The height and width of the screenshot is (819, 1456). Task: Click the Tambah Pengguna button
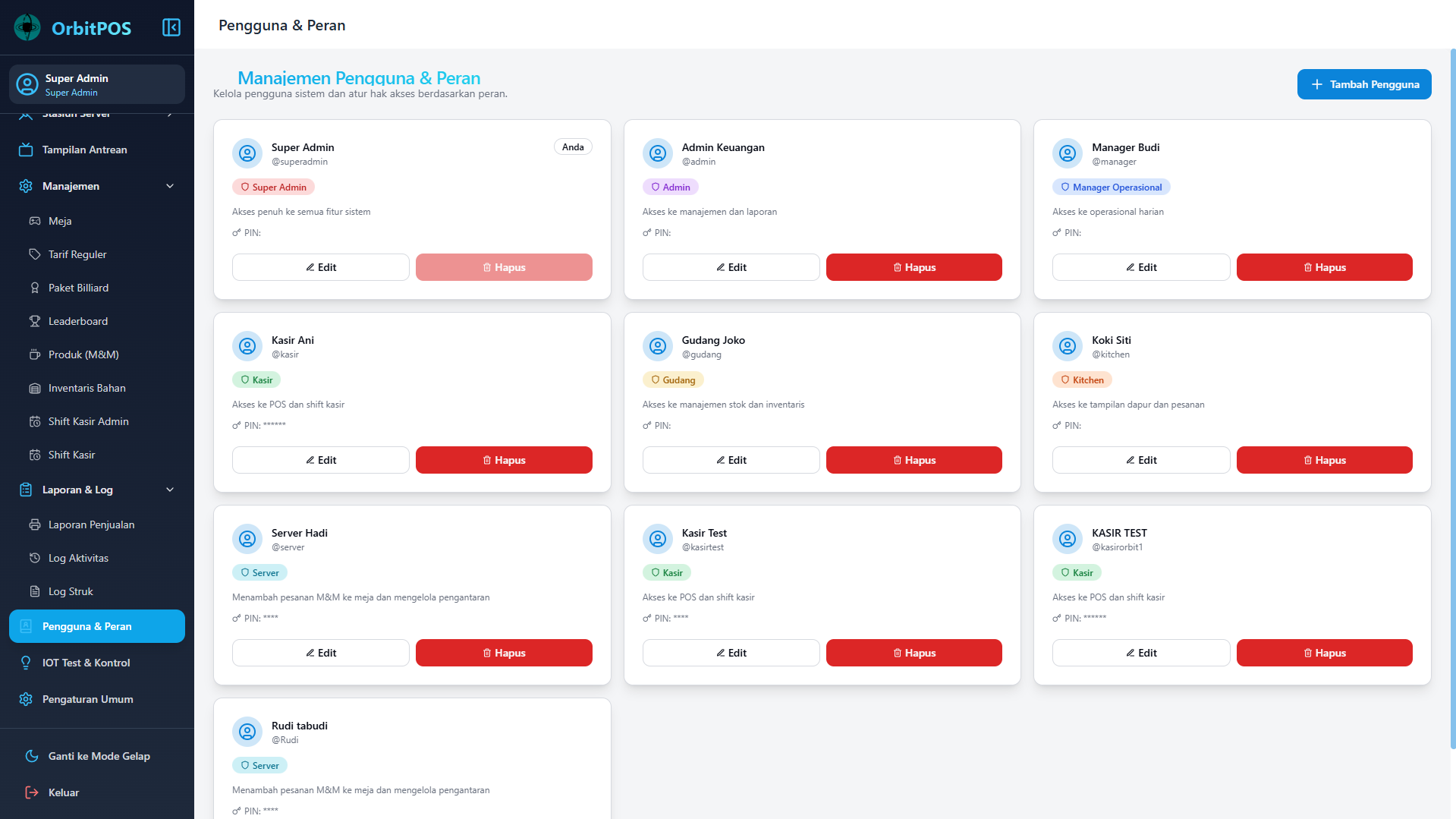click(1363, 84)
